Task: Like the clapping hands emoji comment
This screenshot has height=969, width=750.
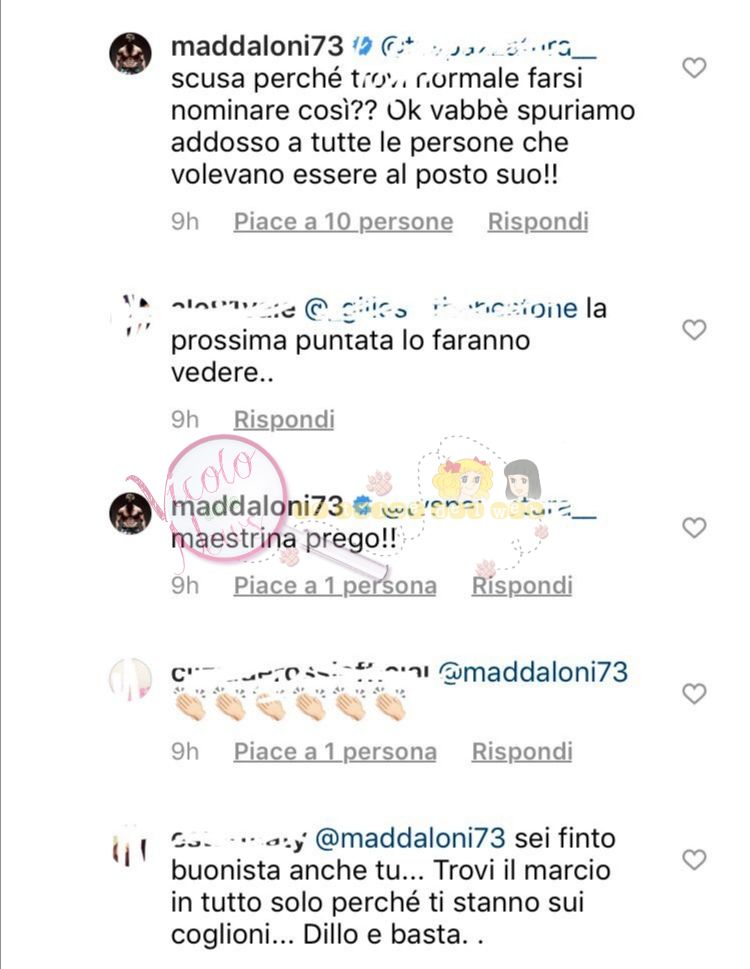Action: coord(694,693)
